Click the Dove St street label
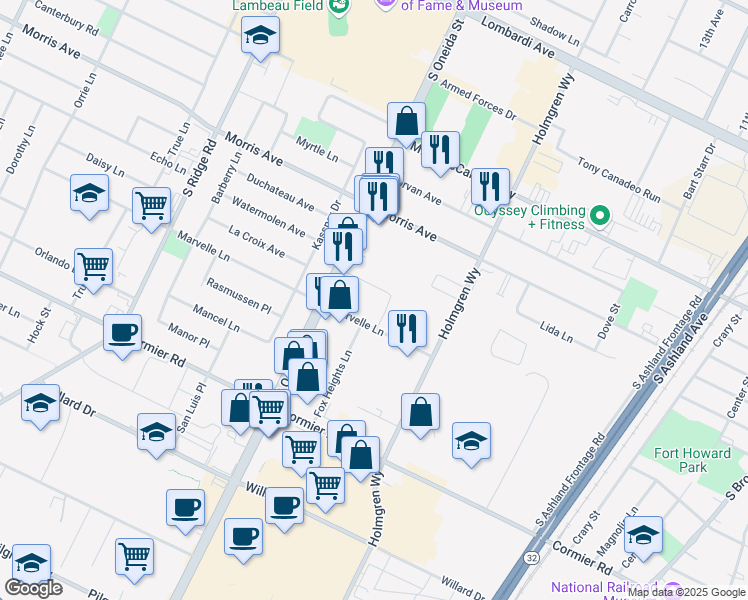The height and width of the screenshot is (600, 748). pos(609,321)
